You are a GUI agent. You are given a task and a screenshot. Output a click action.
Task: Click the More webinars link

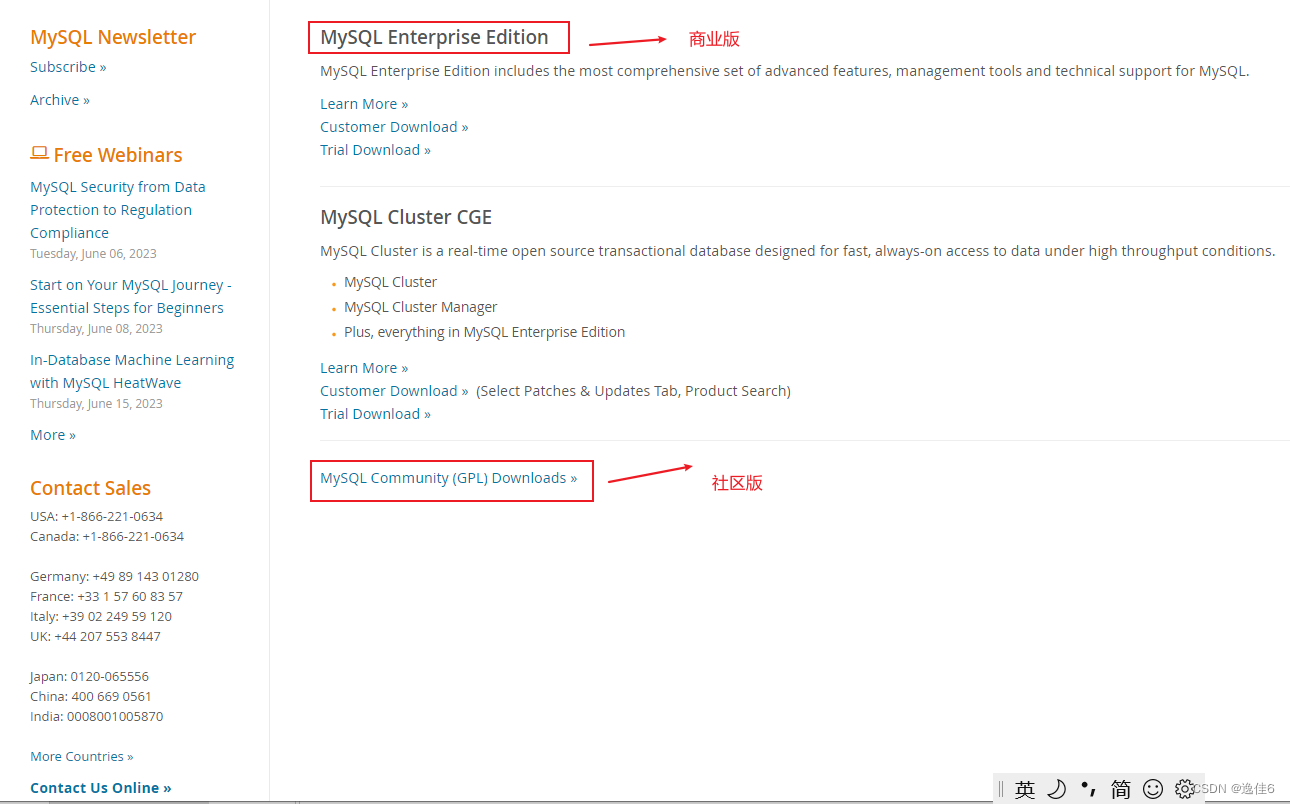[x=53, y=435]
